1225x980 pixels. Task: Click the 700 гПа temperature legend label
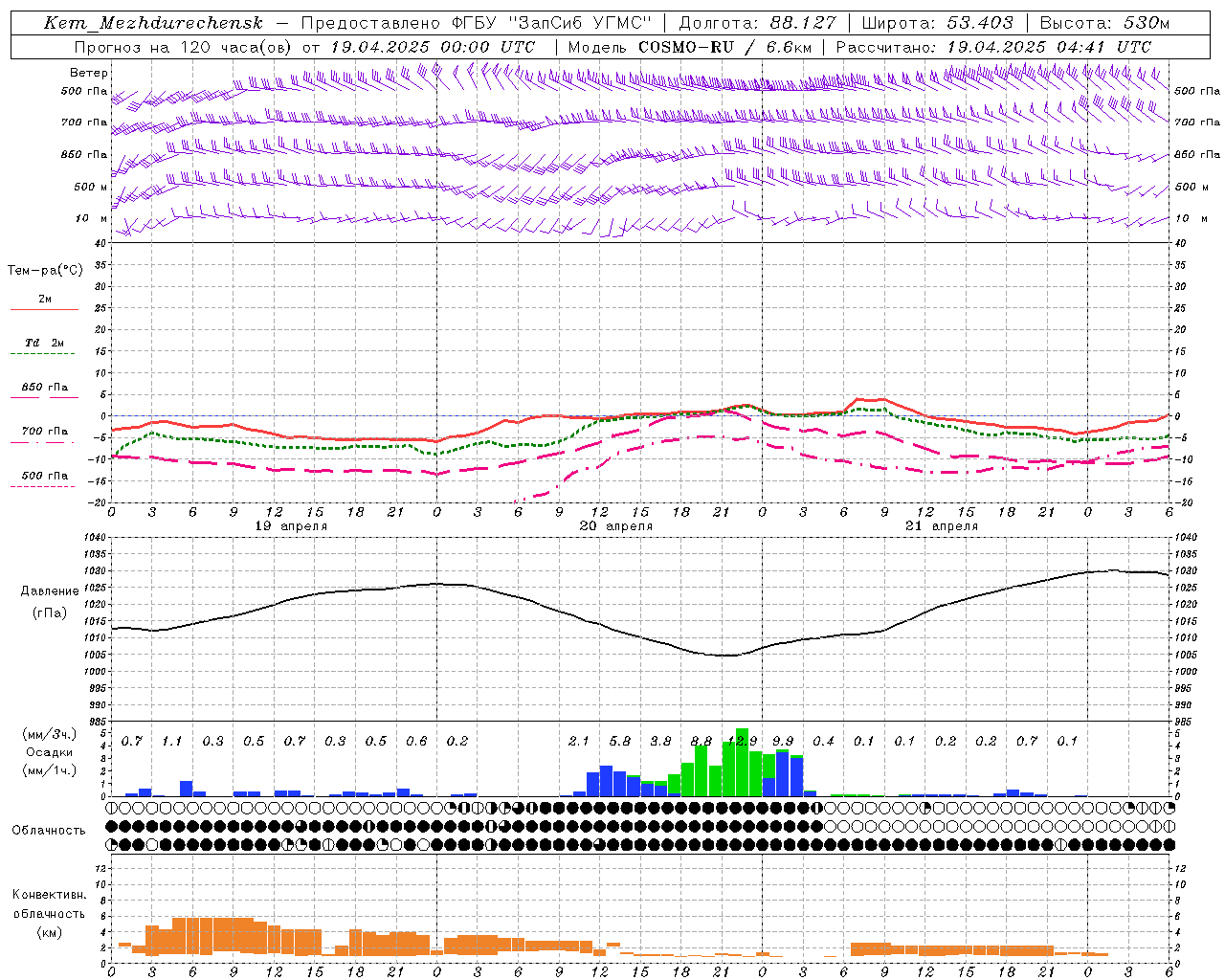pyautogui.click(x=45, y=432)
